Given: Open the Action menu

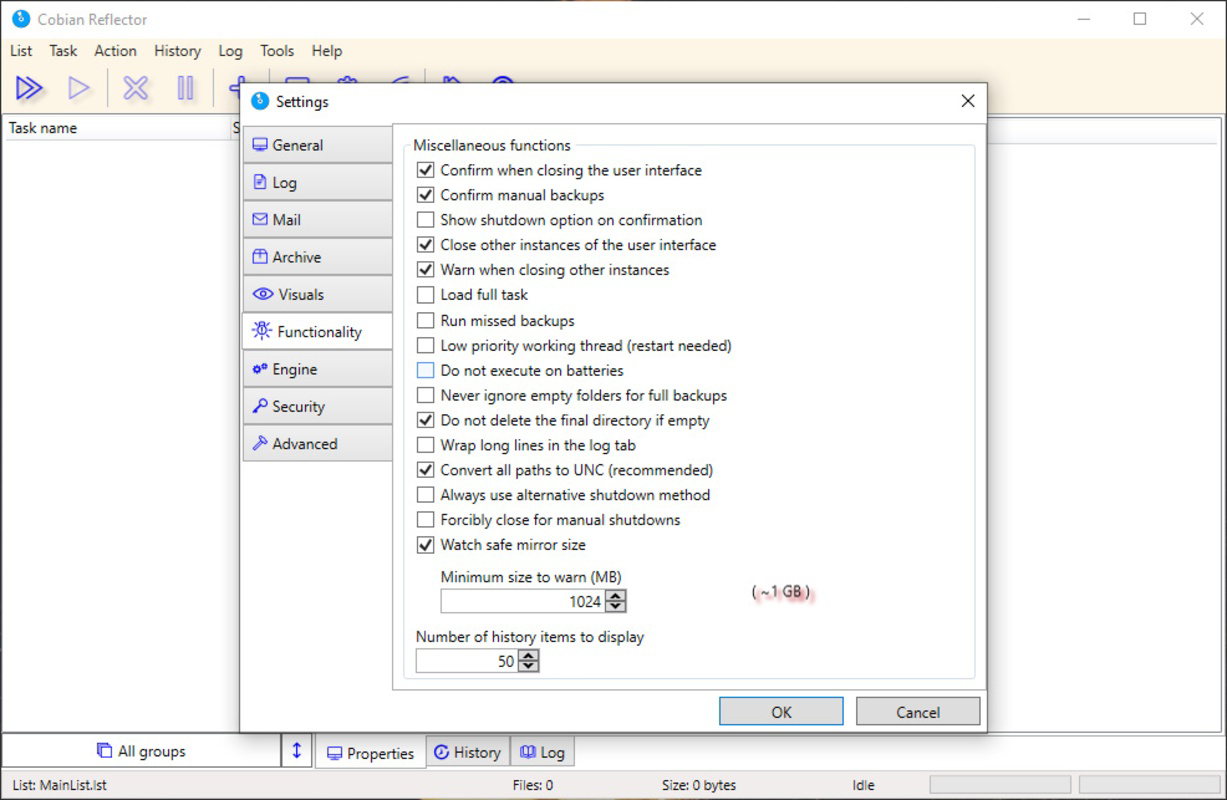Looking at the screenshot, I should pyautogui.click(x=115, y=51).
